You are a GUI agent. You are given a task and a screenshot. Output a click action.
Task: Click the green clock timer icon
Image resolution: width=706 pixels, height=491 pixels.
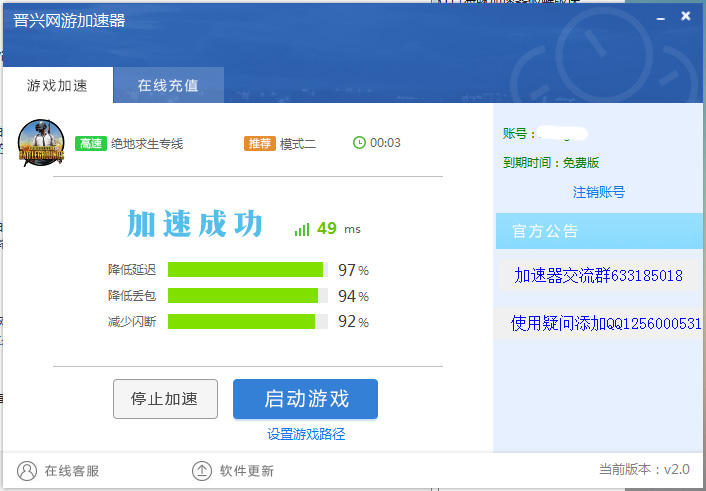coord(359,143)
